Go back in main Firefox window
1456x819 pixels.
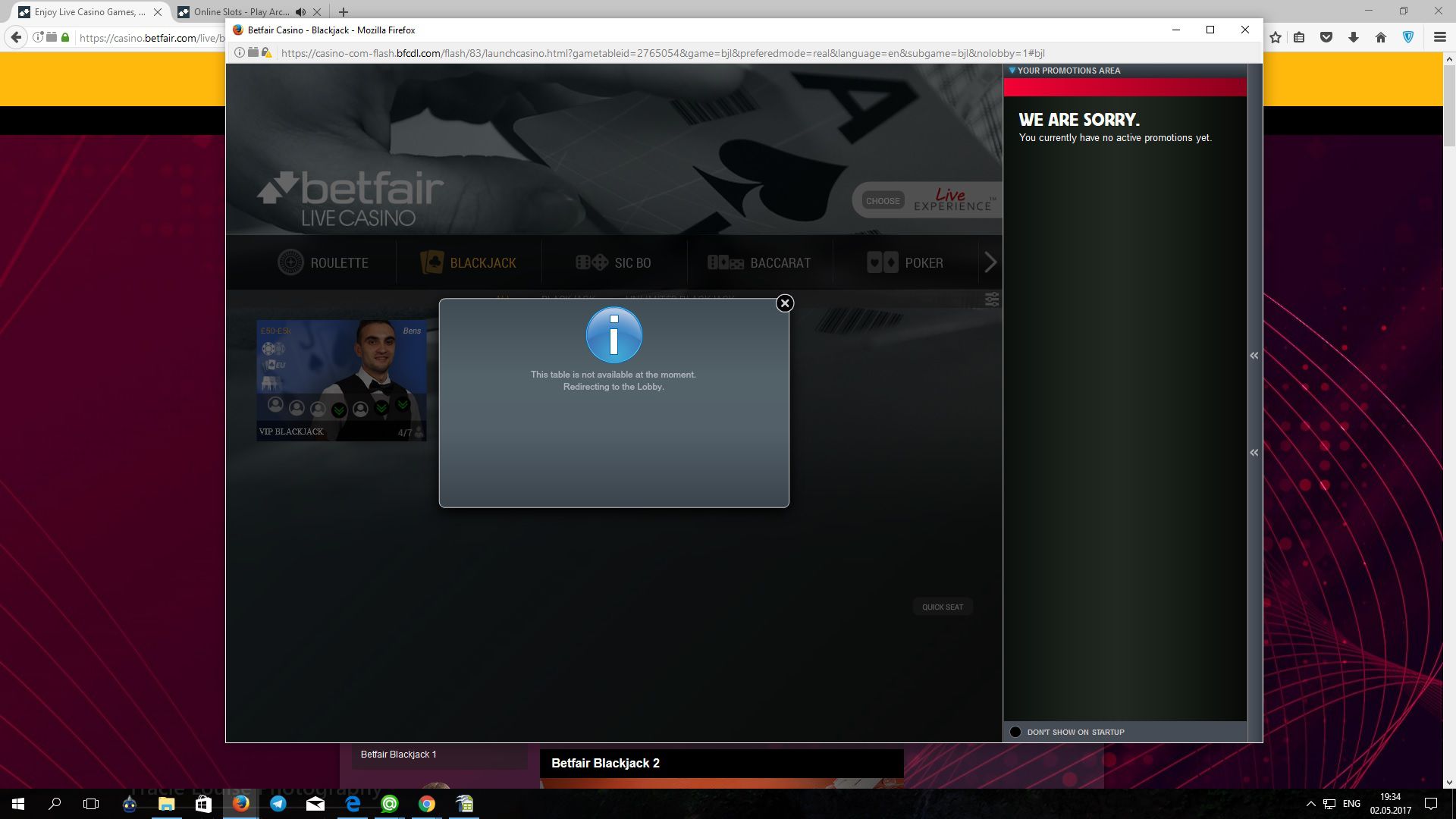tap(16, 37)
